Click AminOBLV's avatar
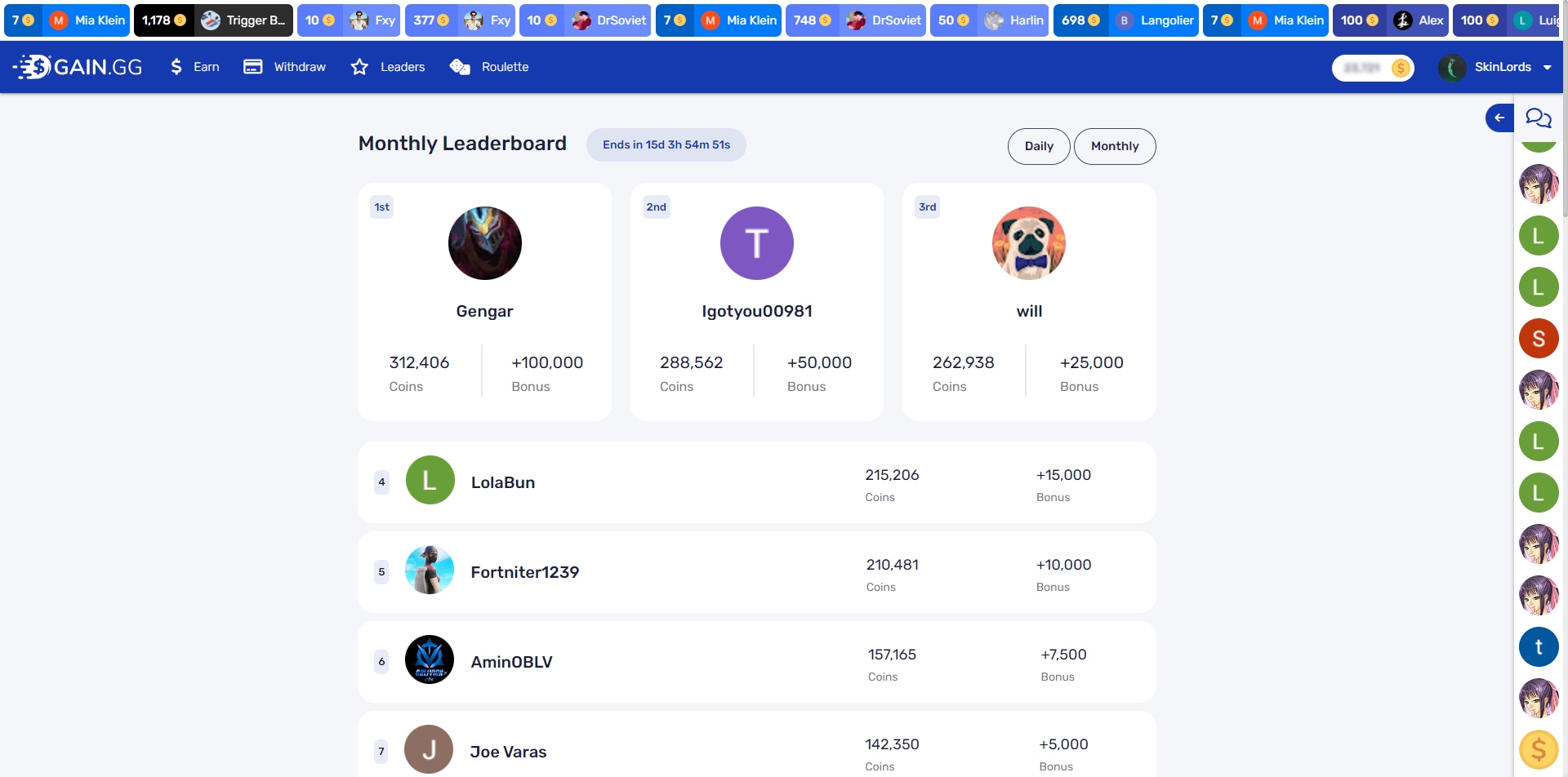This screenshot has height=777, width=1568. [430, 659]
